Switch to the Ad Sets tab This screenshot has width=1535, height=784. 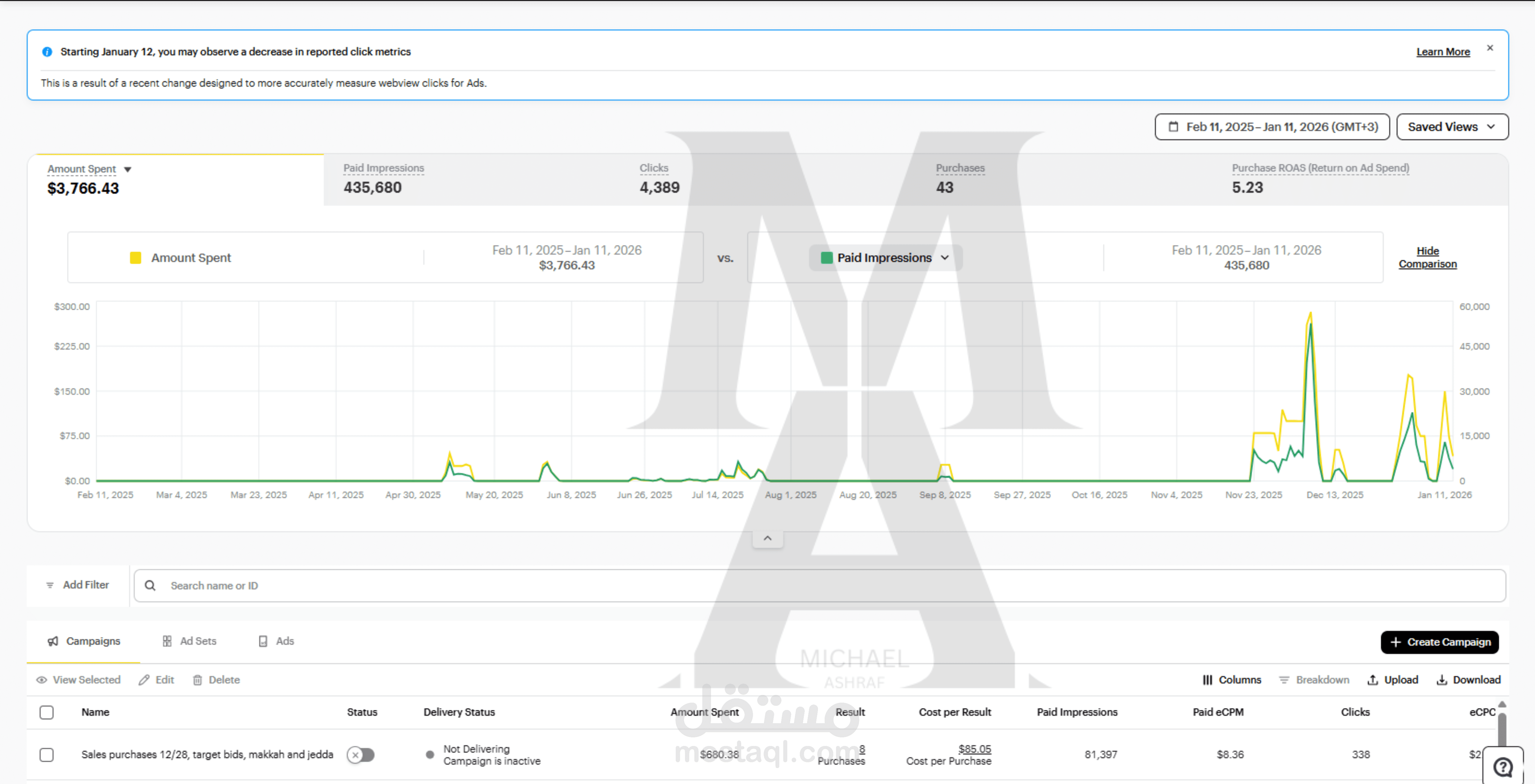click(x=190, y=641)
